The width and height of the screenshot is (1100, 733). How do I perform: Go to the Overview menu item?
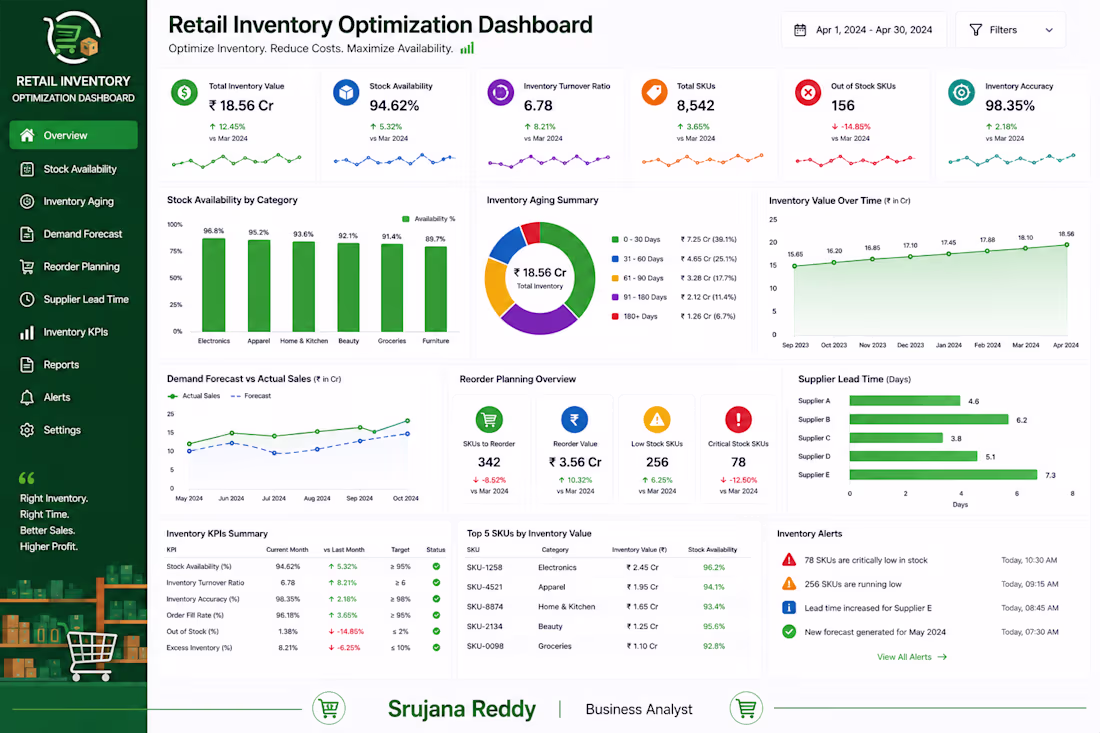(x=73, y=135)
